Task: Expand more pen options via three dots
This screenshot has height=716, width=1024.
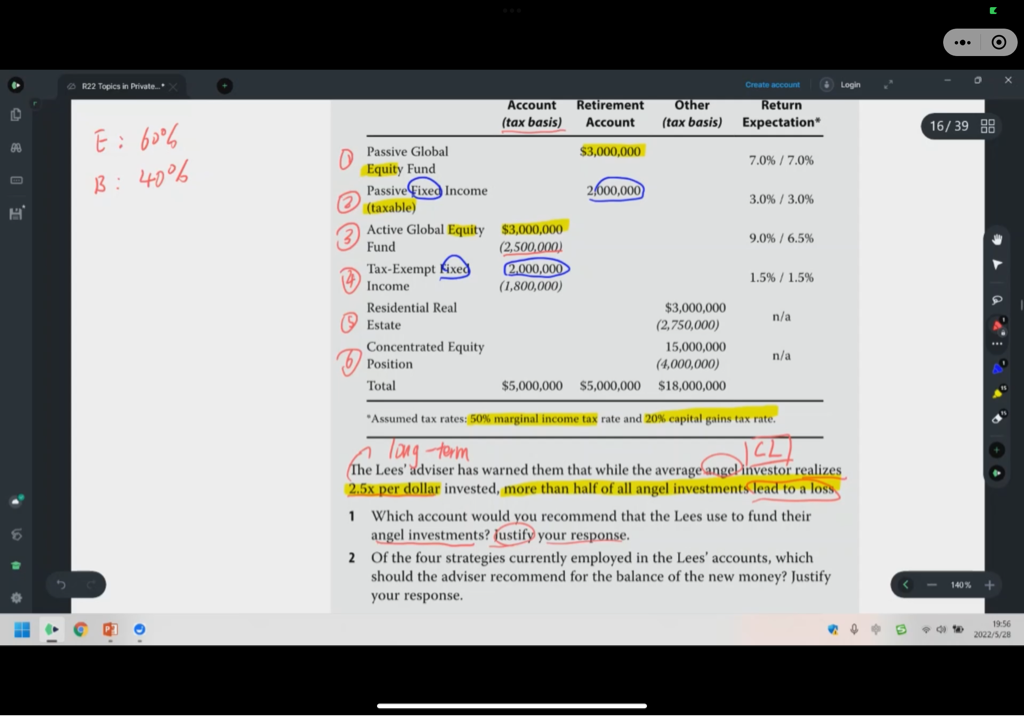Action: coord(997,344)
